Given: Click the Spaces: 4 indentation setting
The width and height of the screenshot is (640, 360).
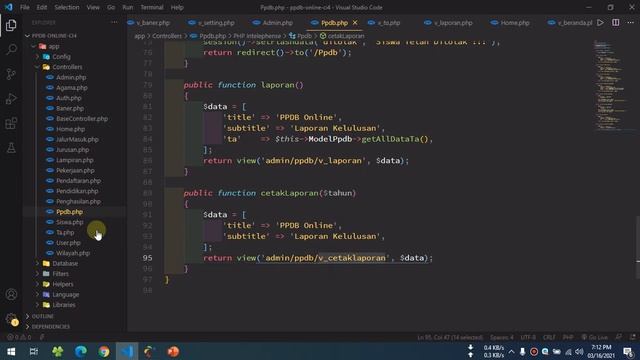Looking at the screenshot, I should pyautogui.click(x=502, y=337).
